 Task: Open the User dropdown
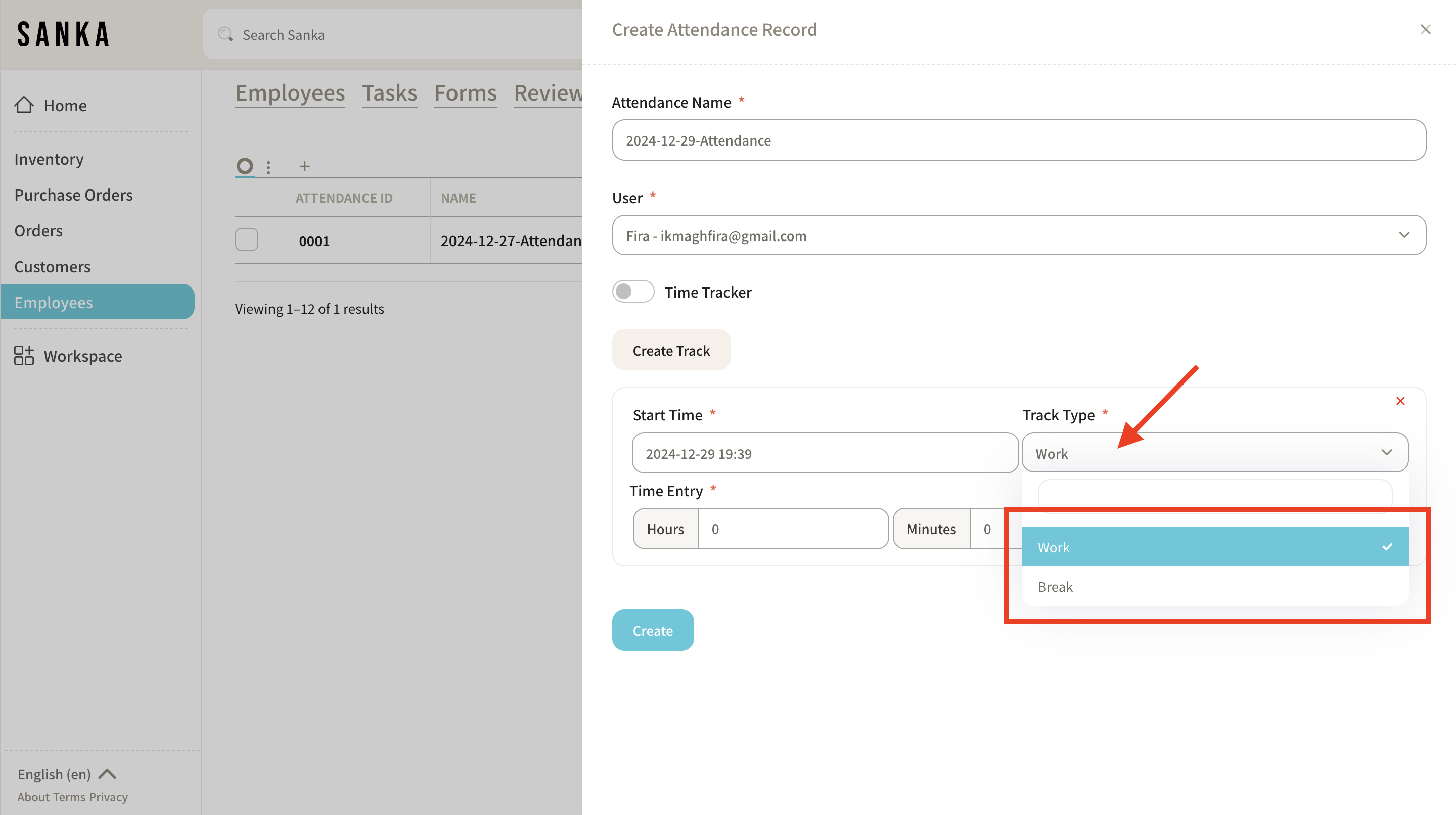coord(1019,235)
